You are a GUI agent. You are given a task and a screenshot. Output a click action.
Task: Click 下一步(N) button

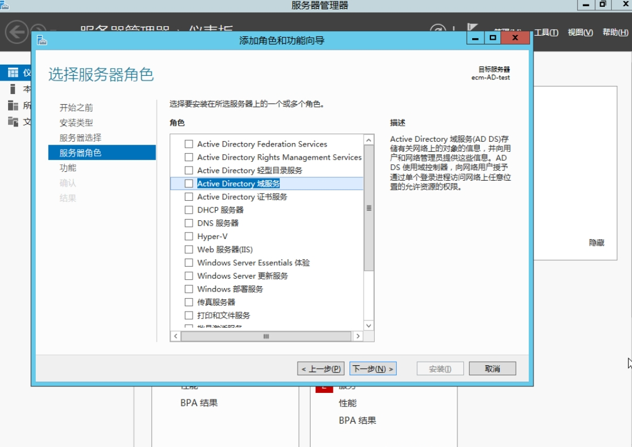(373, 368)
